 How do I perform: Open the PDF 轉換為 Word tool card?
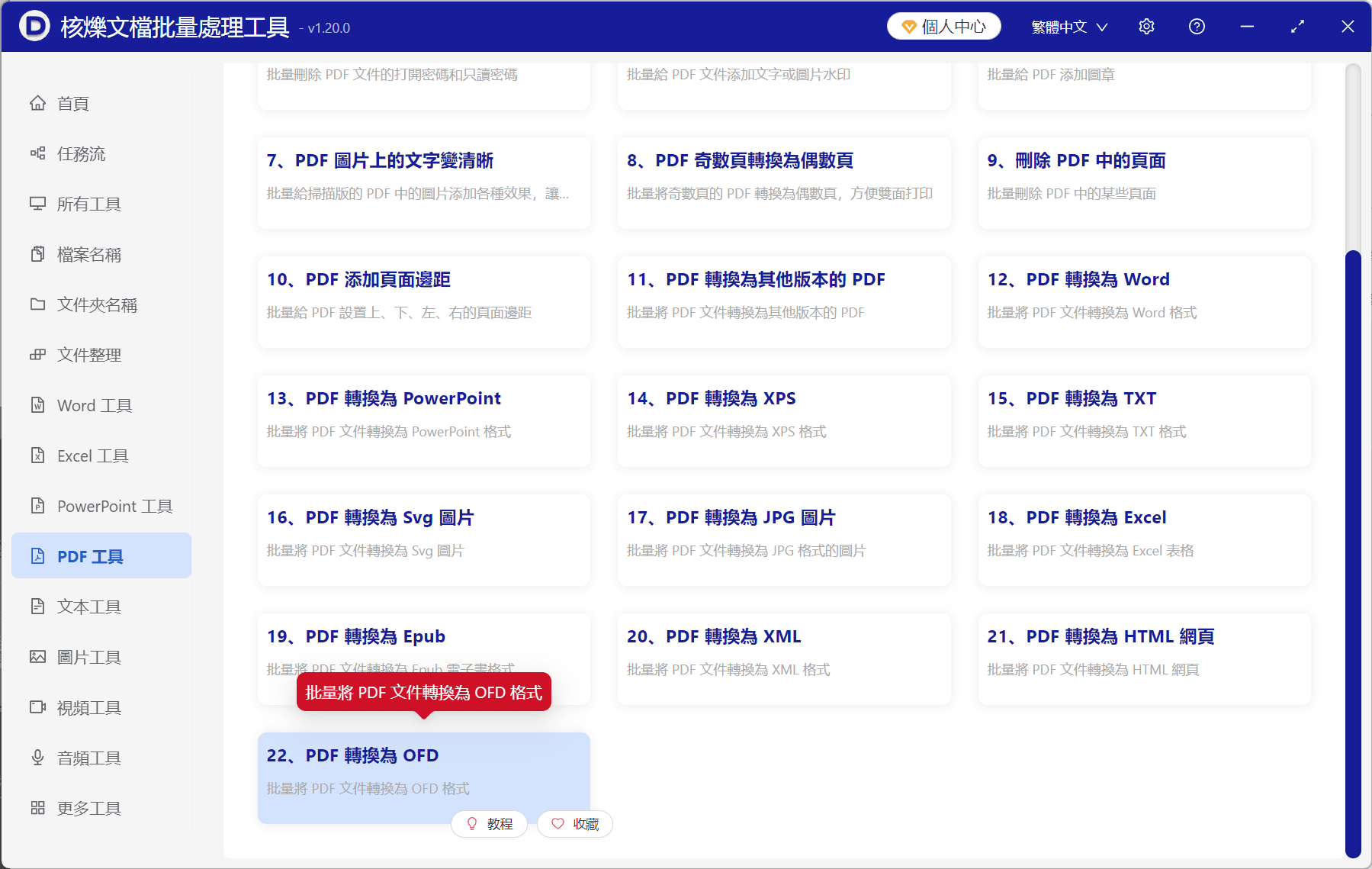point(1143,302)
